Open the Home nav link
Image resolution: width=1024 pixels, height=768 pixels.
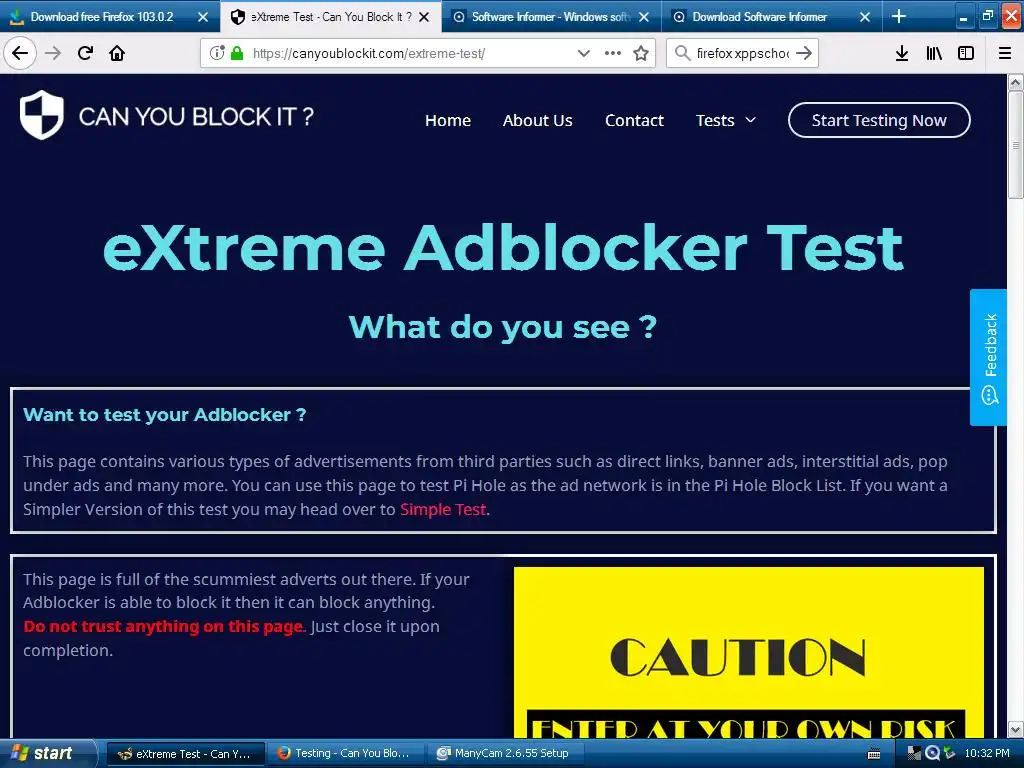[x=447, y=120]
